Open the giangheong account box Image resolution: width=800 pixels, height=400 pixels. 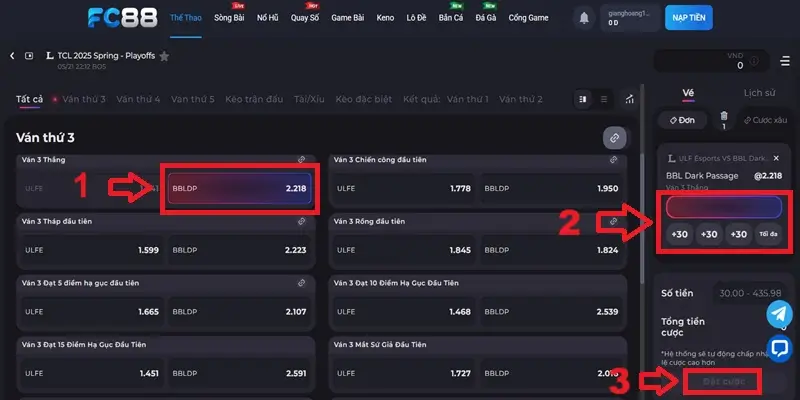pos(630,18)
